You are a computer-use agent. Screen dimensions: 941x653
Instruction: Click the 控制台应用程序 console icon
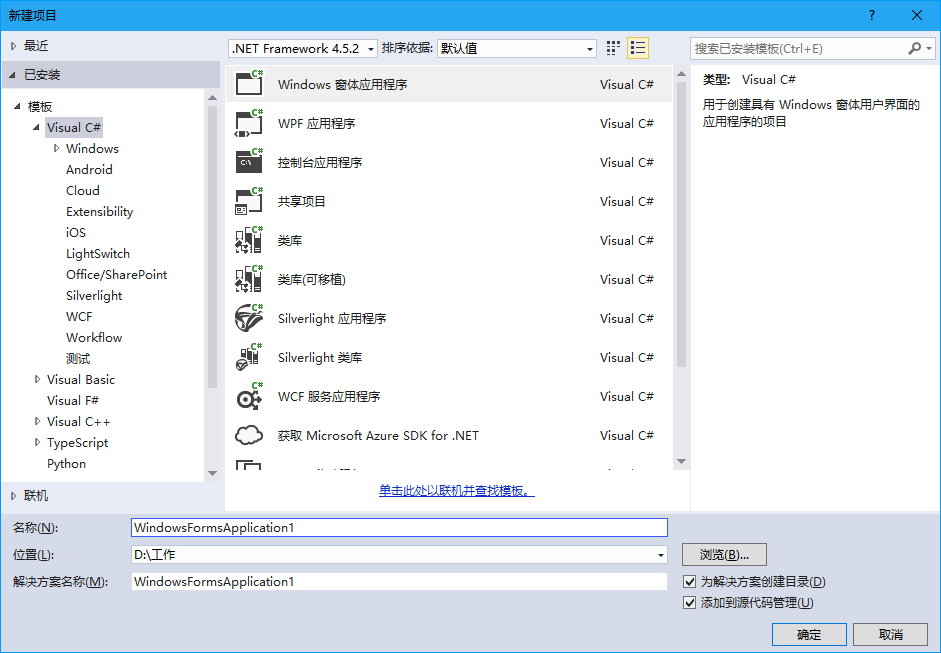tap(249, 162)
